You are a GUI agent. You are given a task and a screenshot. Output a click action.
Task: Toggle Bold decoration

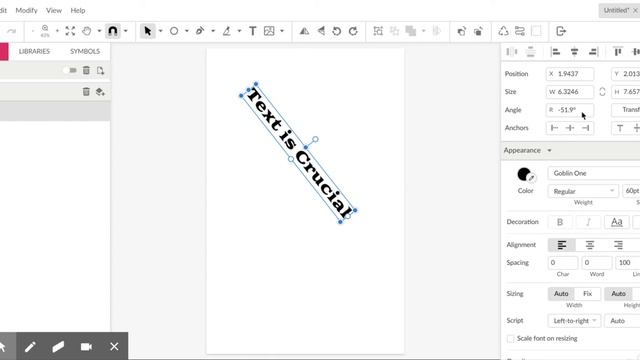click(560, 222)
